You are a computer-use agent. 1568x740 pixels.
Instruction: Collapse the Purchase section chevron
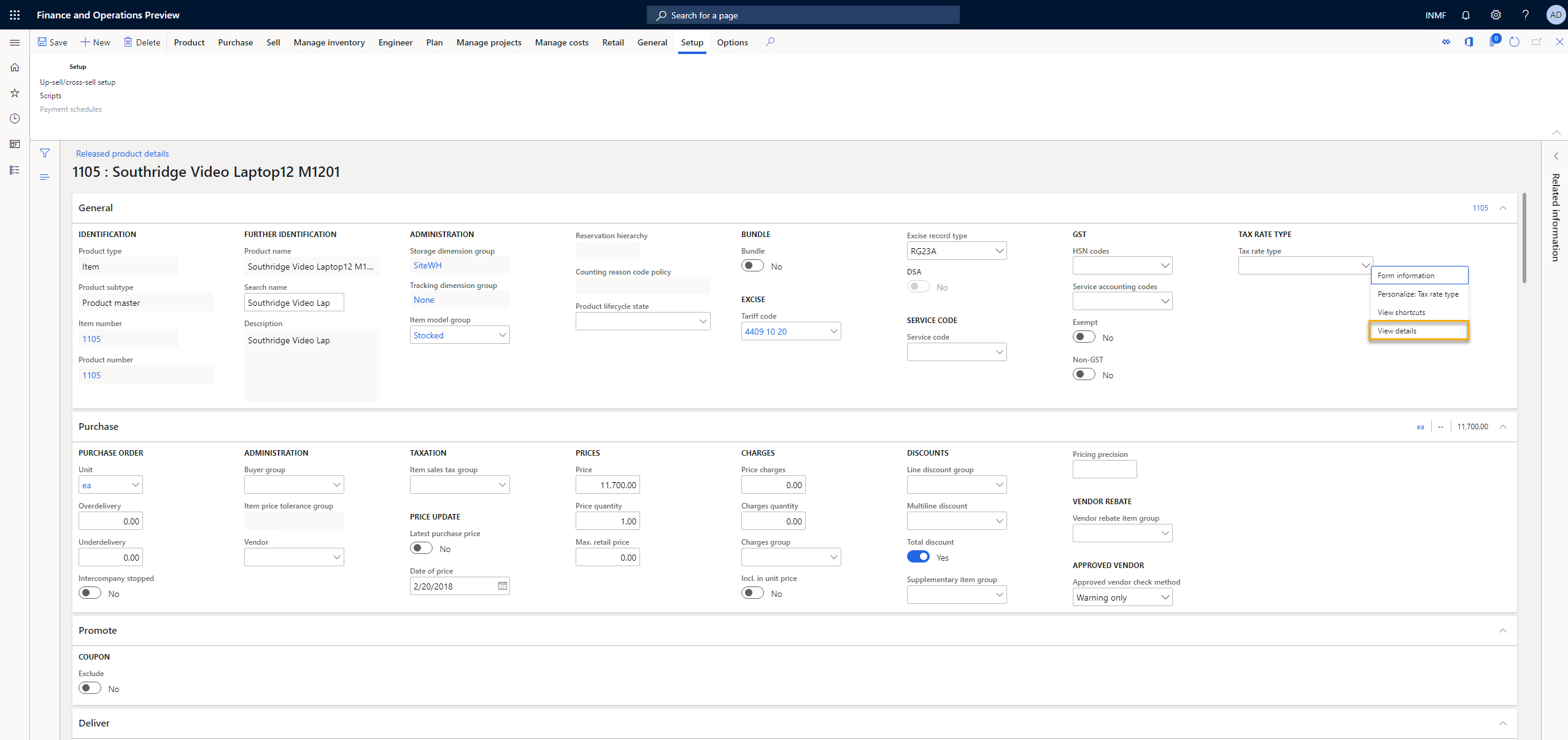click(1503, 427)
